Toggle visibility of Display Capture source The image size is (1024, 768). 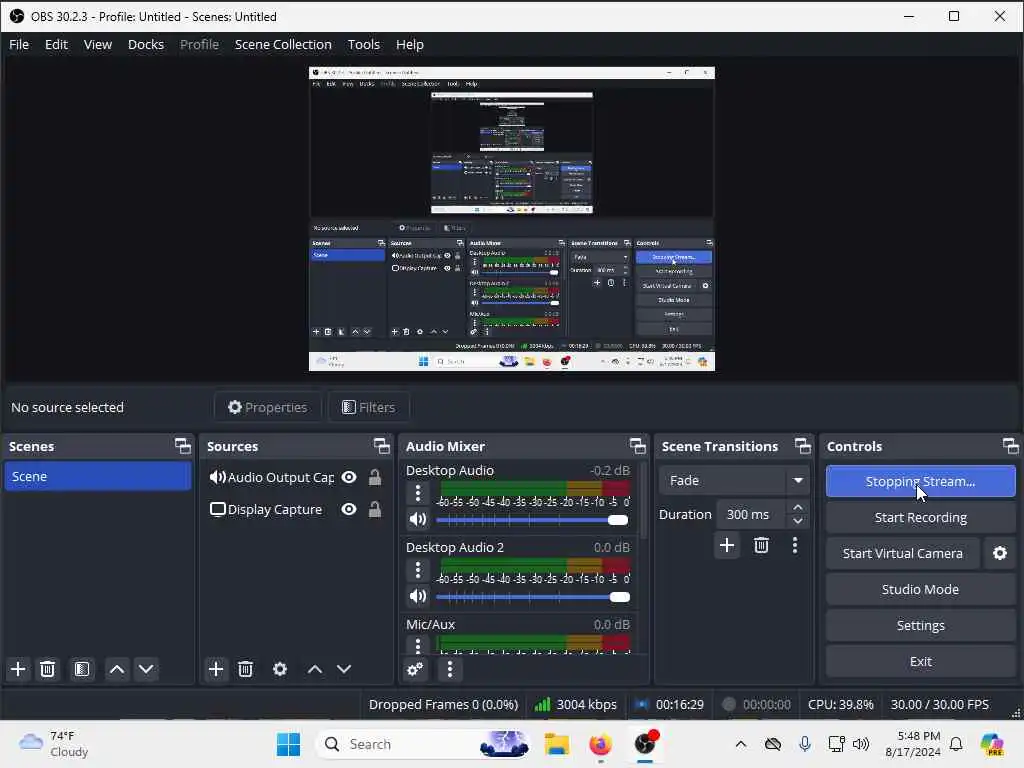(349, 509)
